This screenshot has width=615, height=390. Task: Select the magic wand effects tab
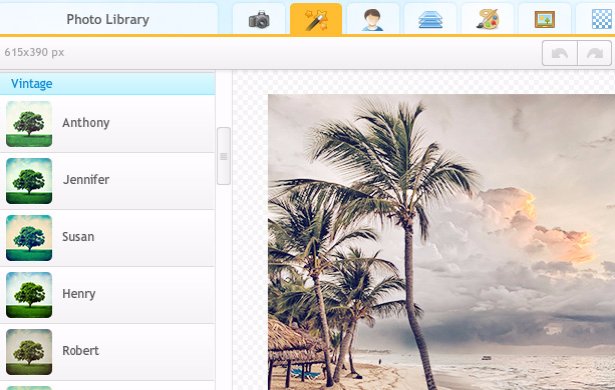pyautogui.click(x=316, y=19)
